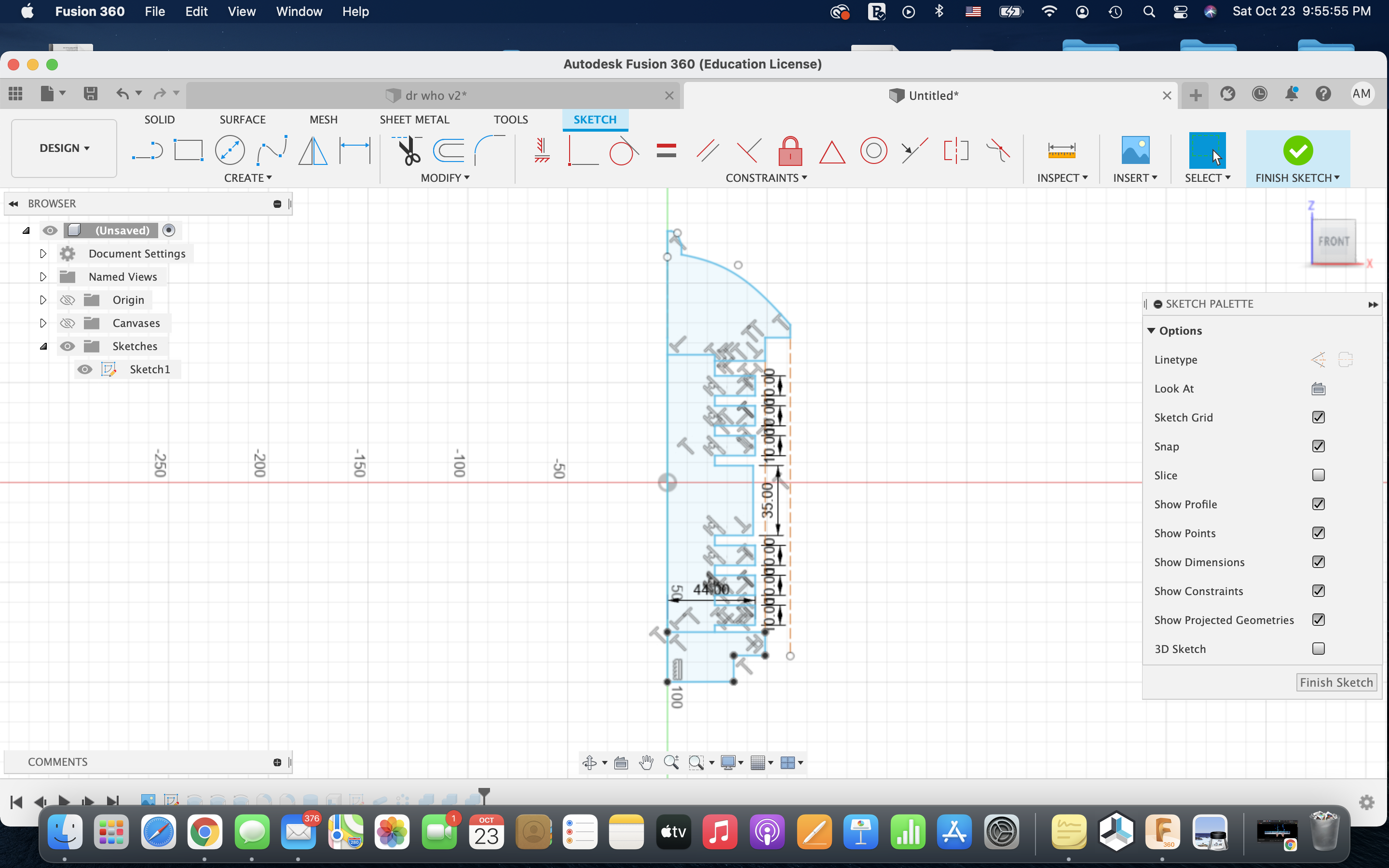Screen dimensions: 1389x868
Task: Open the CONSTRAINTS dropdown menu
Action: (x=766, y=178)
